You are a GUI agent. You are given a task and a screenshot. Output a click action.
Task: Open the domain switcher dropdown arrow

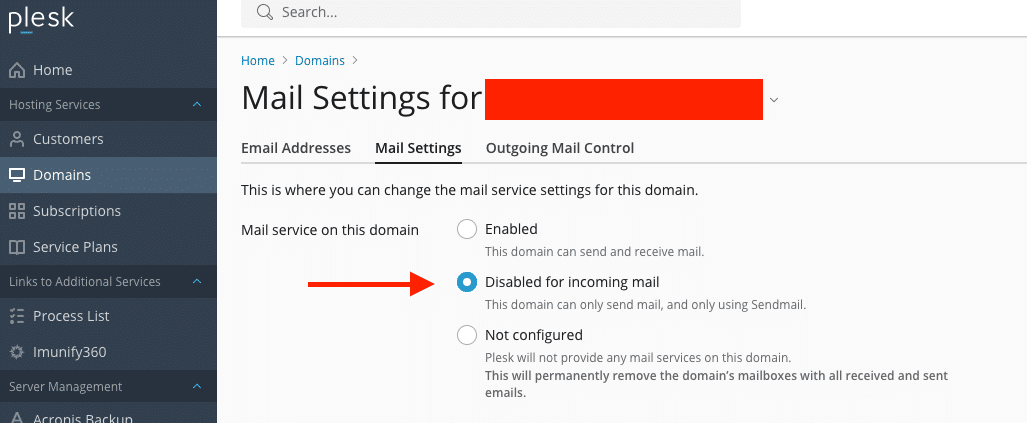pos(774,100)
